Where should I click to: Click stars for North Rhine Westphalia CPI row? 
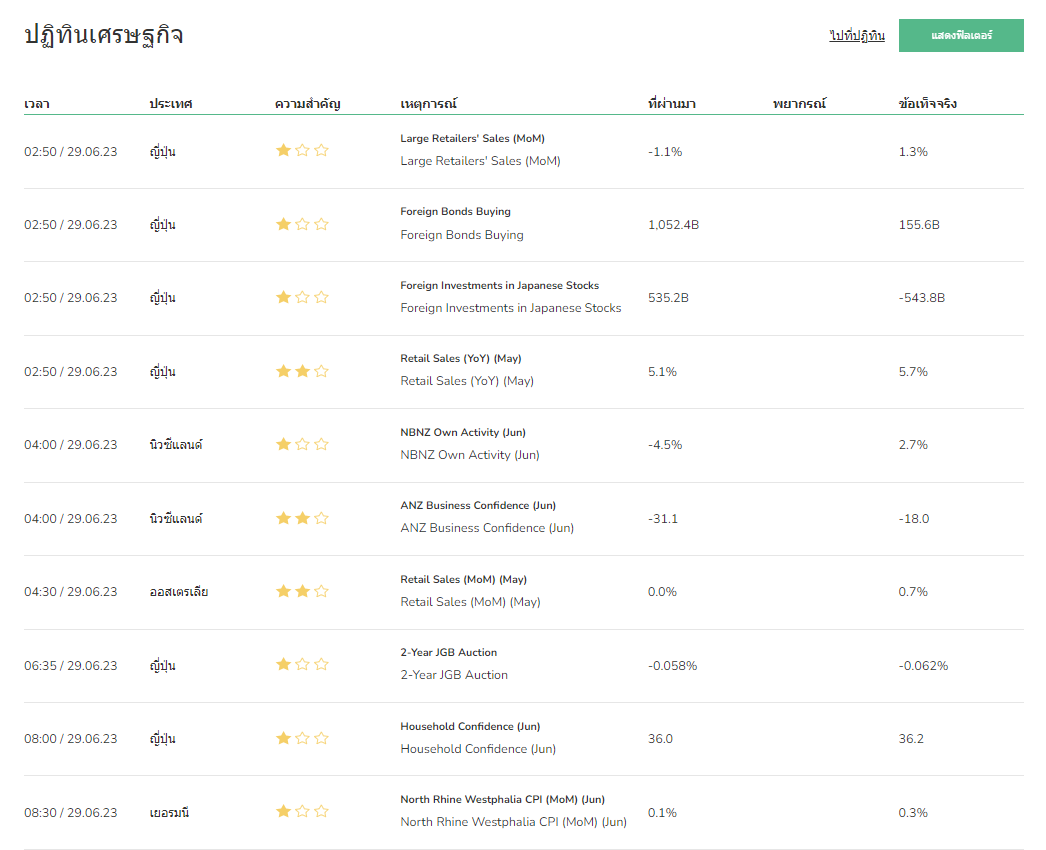(x=302, y=812)
